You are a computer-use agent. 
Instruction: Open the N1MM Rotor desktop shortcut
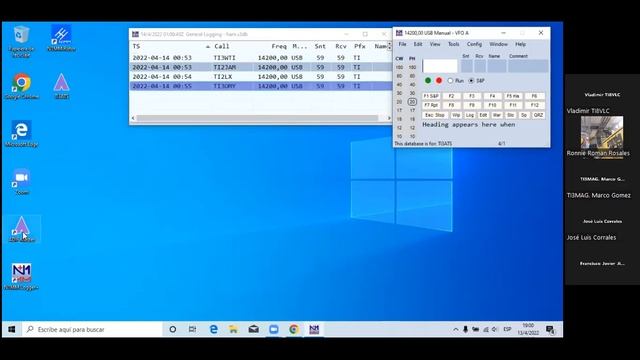[x=61, y=38]
